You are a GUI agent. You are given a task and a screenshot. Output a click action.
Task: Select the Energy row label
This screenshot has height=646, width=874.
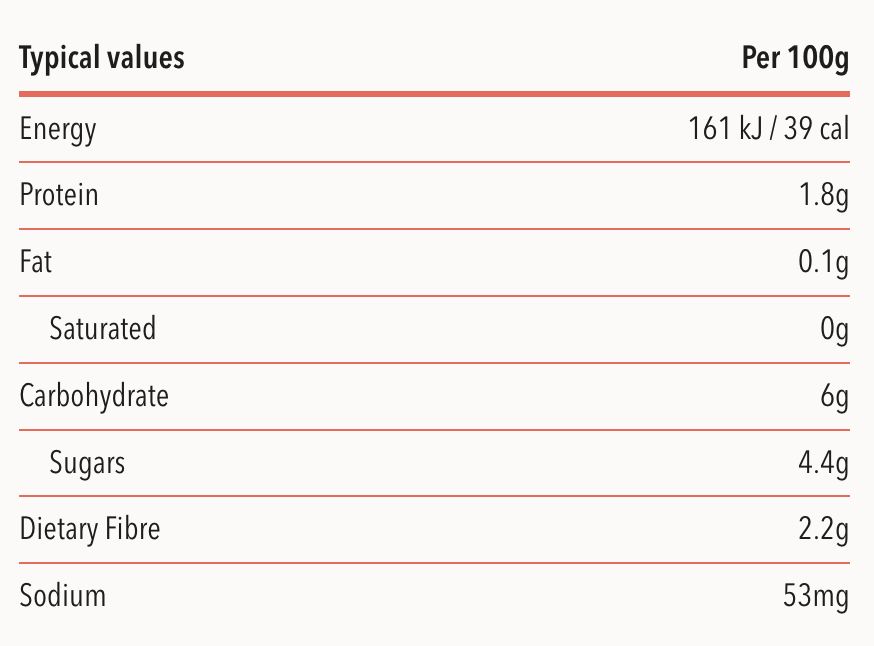point(58,129)
